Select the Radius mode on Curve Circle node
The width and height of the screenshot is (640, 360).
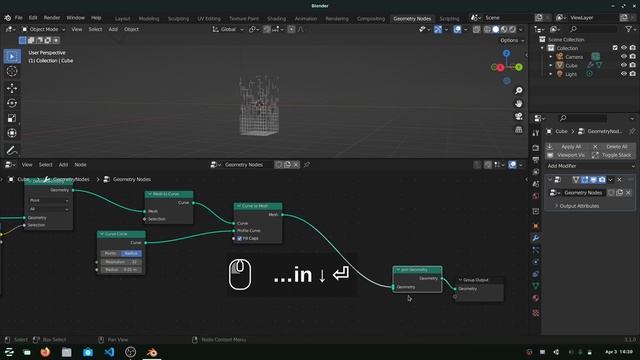pos(131,253)
